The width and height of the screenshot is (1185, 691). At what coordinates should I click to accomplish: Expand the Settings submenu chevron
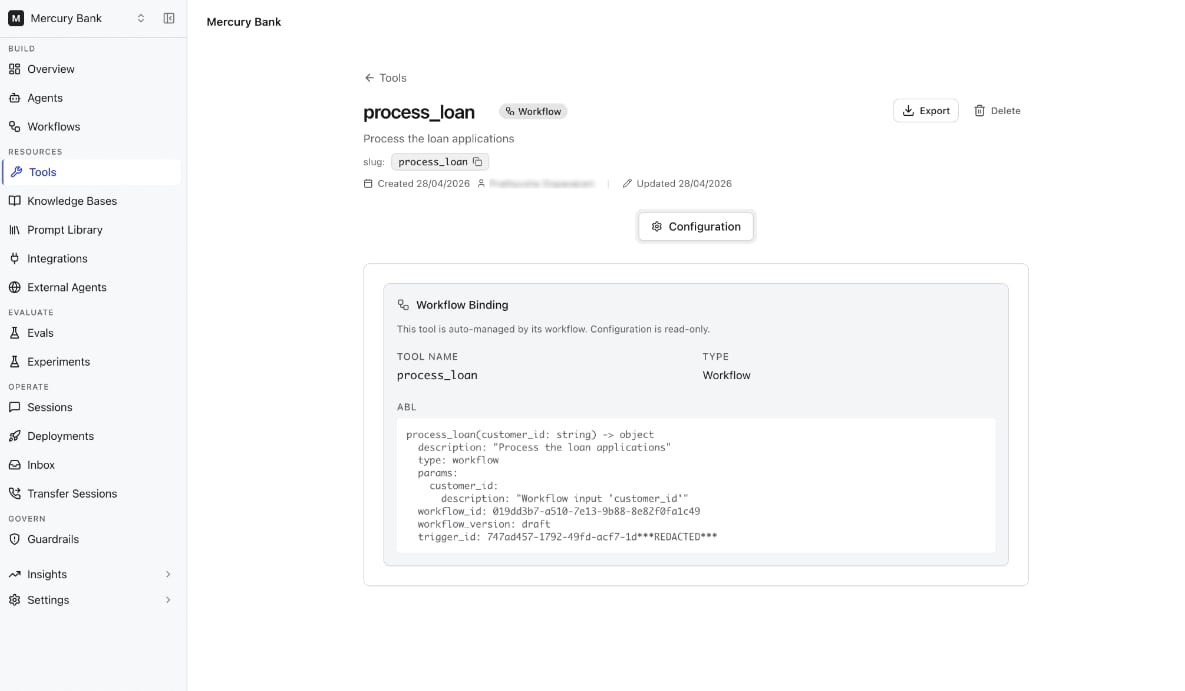[168, 600]
